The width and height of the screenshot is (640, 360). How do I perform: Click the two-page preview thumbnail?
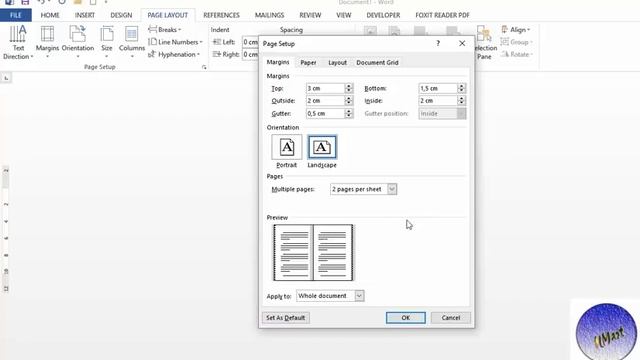point(313,252)
